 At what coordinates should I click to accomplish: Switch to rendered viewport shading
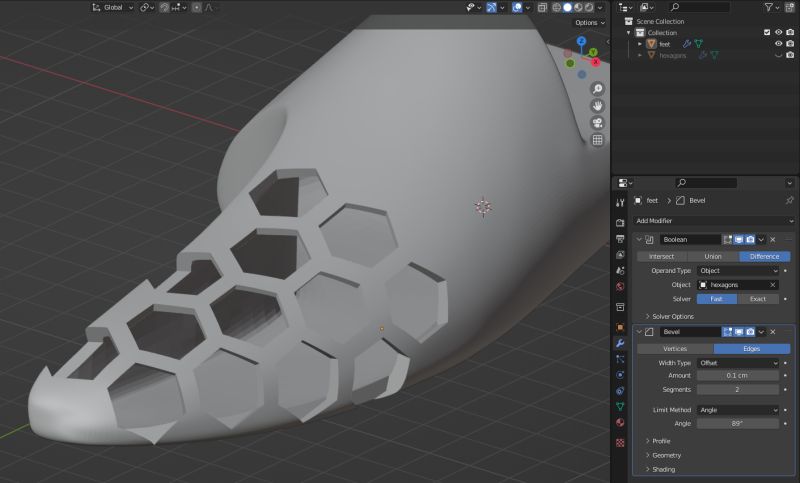tap(589, 7)
